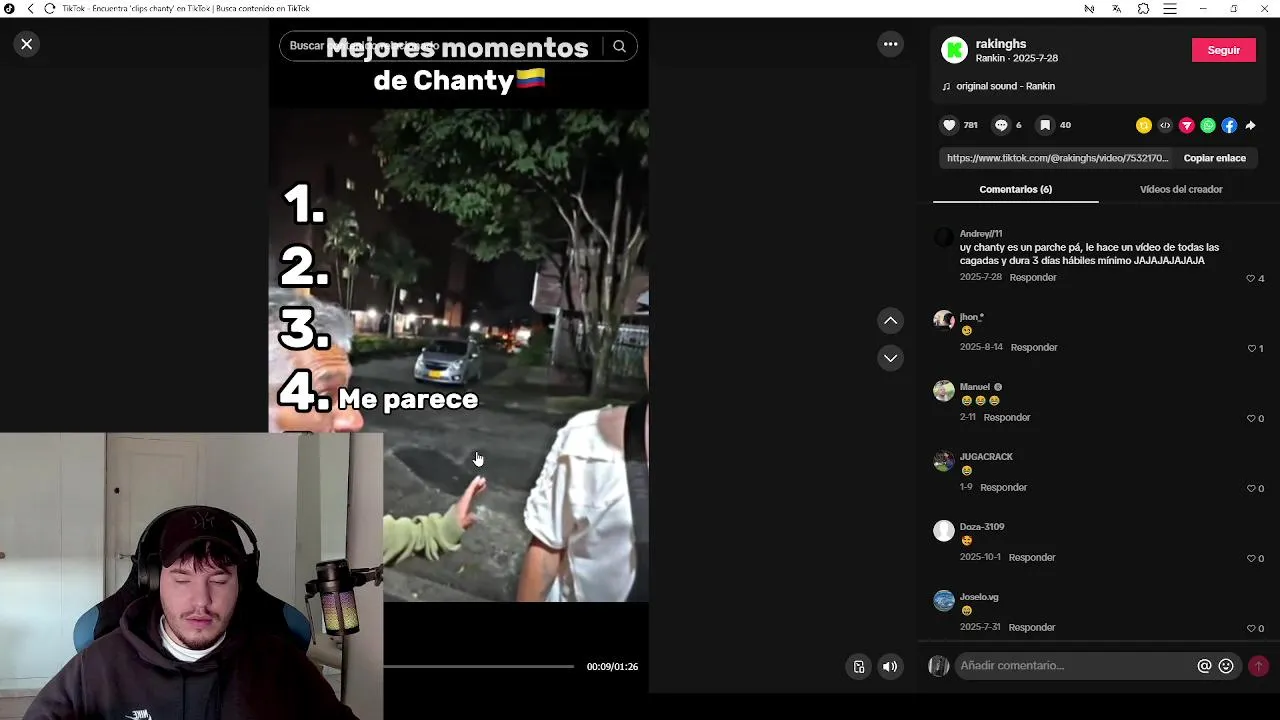This screenshot has height=720, width=1280.
Task: Like the Manuel comment
Action: (x=1251, y=418)
